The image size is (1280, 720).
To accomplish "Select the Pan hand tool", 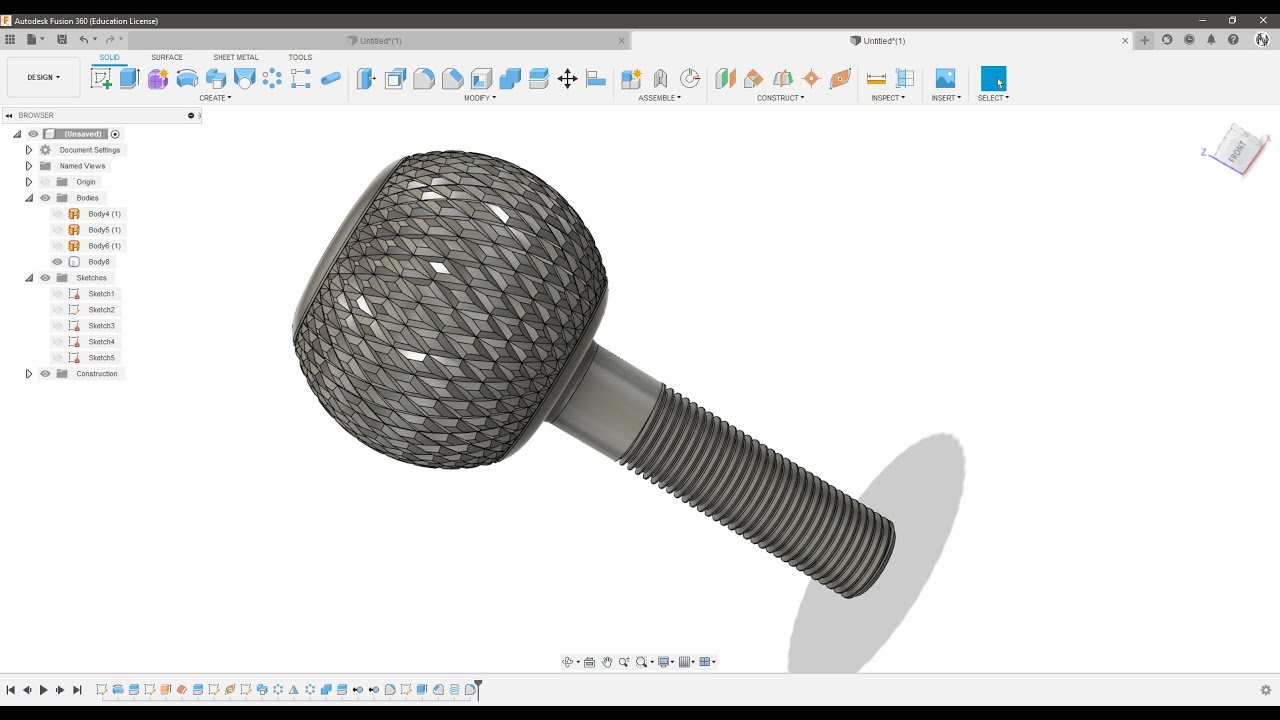I will point(607,662).
